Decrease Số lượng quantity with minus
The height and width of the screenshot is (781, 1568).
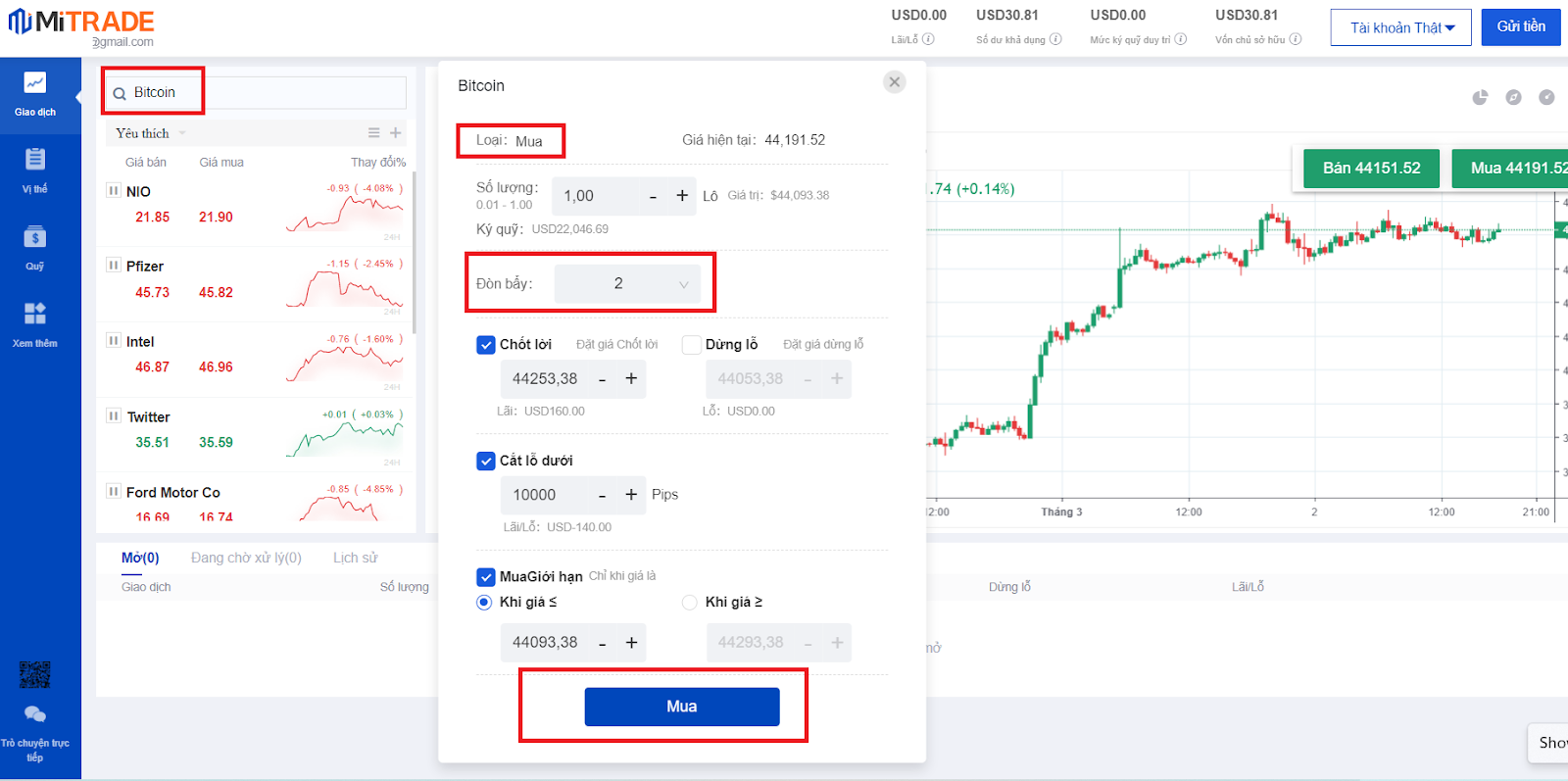(653, 196)
